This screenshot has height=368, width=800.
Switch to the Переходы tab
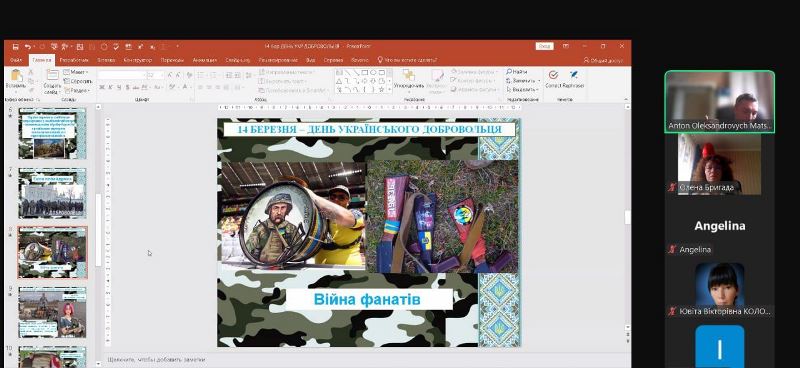pyautogui.click(x=172, y=60)
